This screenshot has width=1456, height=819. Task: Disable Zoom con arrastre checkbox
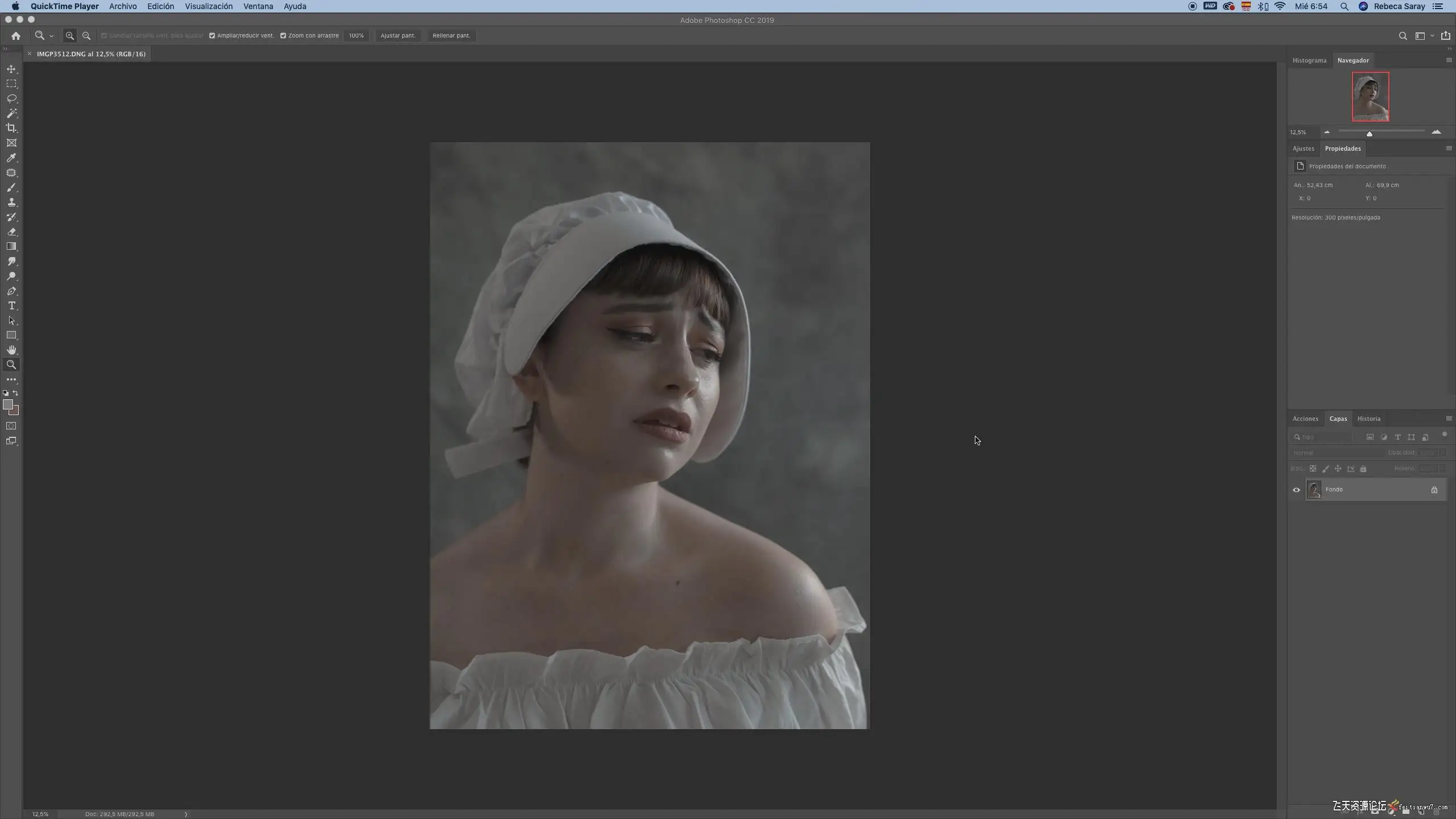point(283,35)
